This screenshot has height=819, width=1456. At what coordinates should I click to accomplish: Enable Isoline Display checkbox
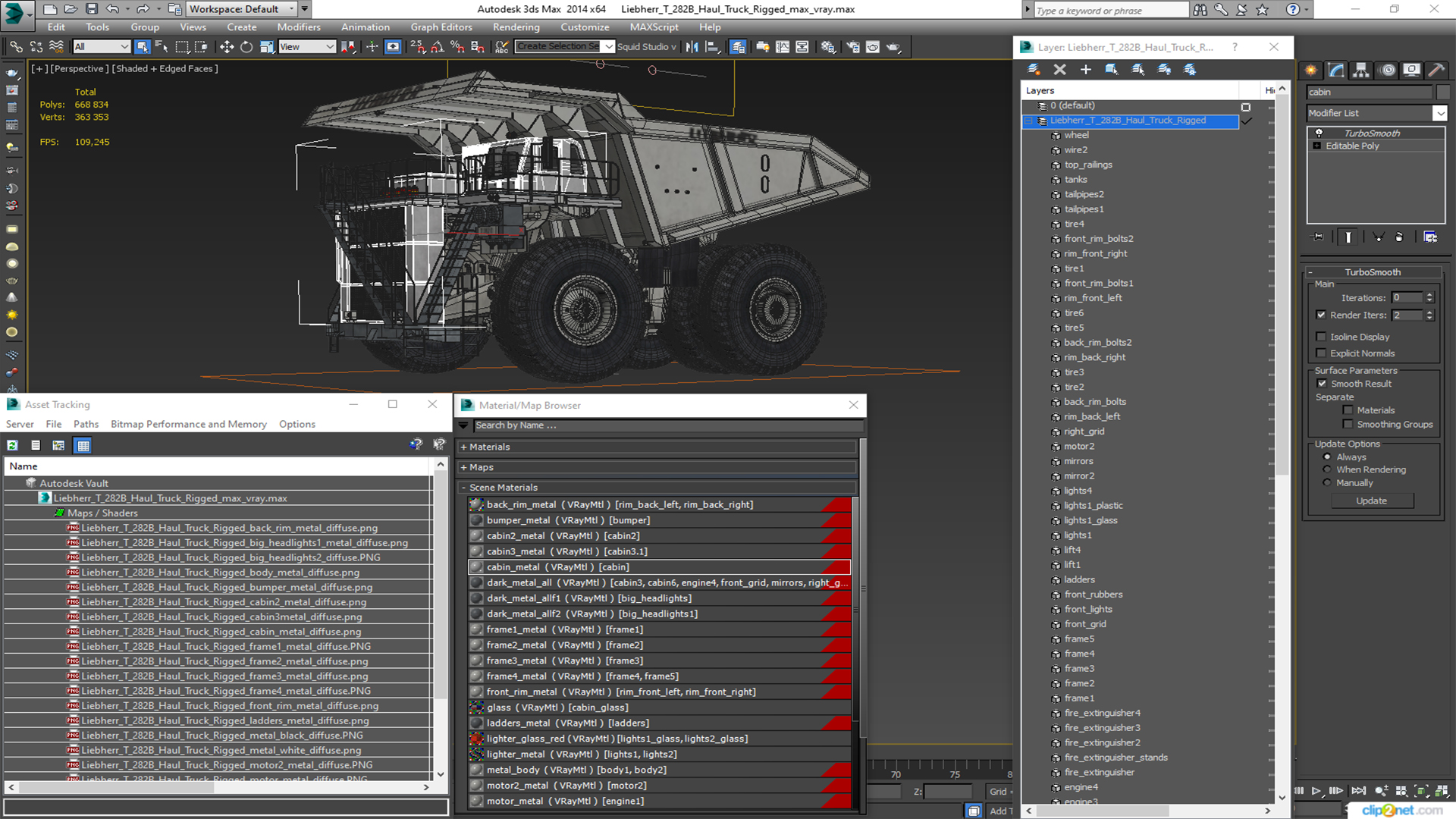1322,337
